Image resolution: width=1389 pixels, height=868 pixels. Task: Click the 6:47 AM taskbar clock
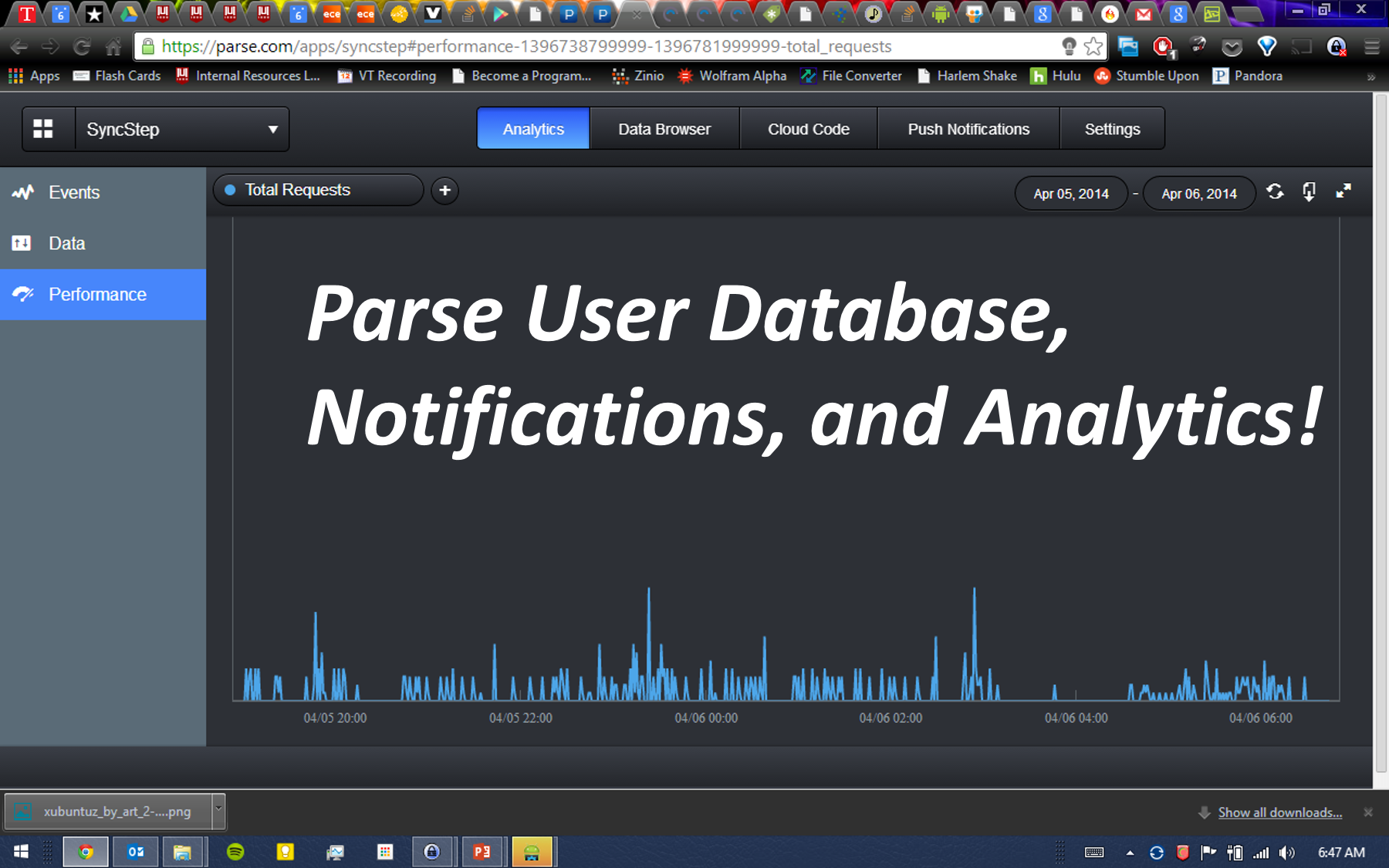(x=1341, y=853)
